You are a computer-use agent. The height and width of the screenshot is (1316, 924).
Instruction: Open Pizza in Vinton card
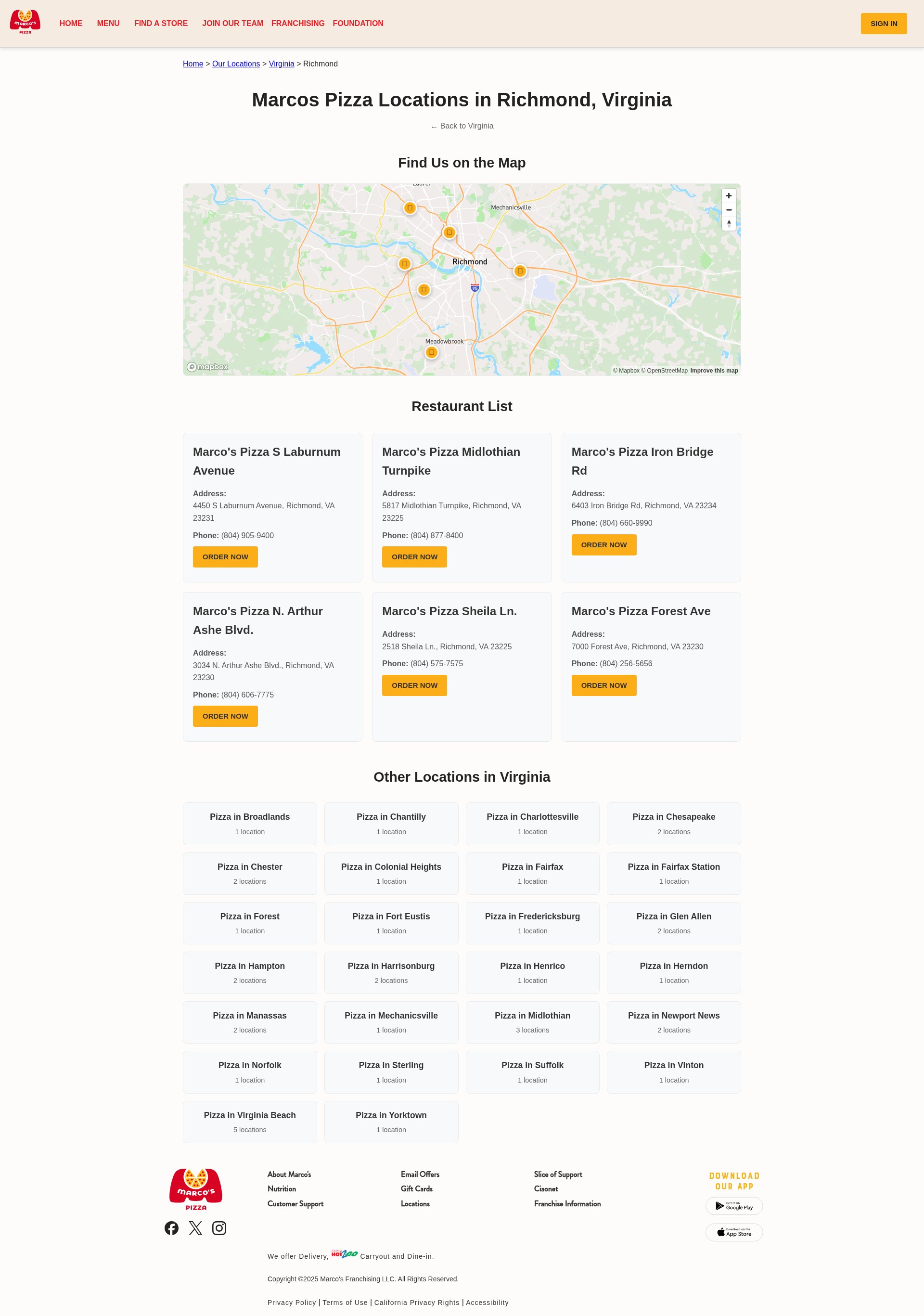tap(674, 1072)
